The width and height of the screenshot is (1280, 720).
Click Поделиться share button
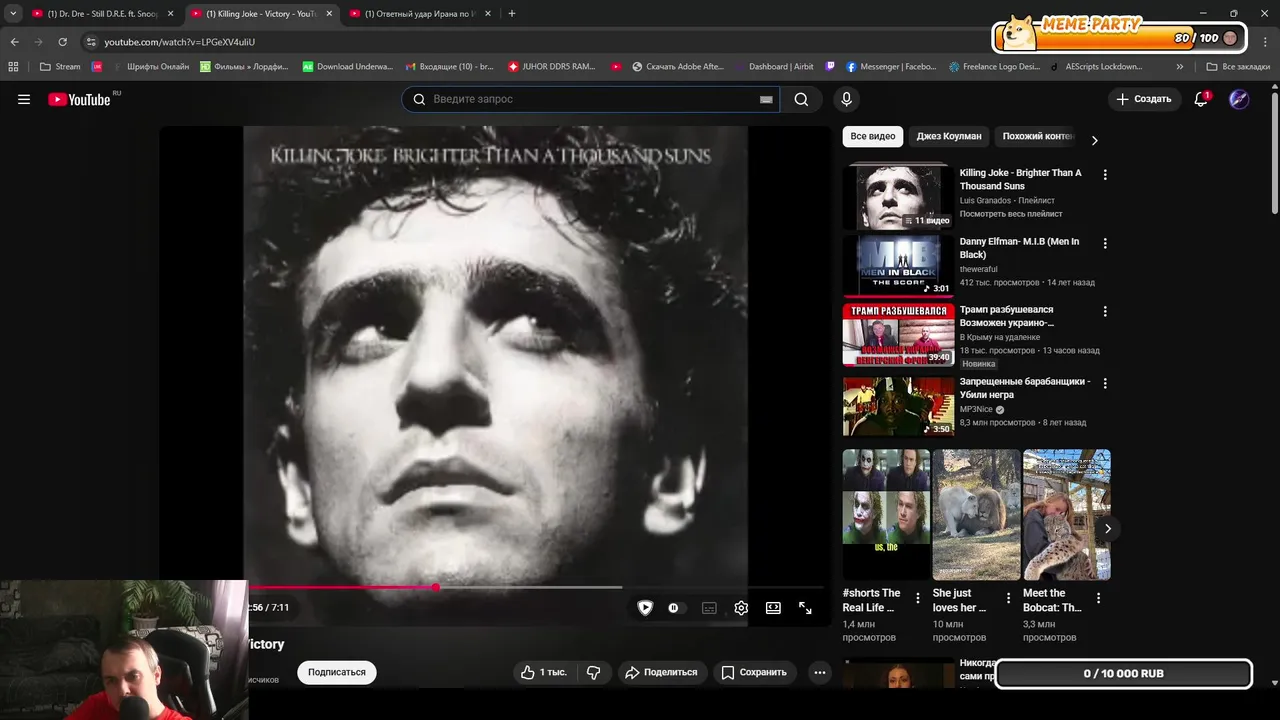[661, 672]
